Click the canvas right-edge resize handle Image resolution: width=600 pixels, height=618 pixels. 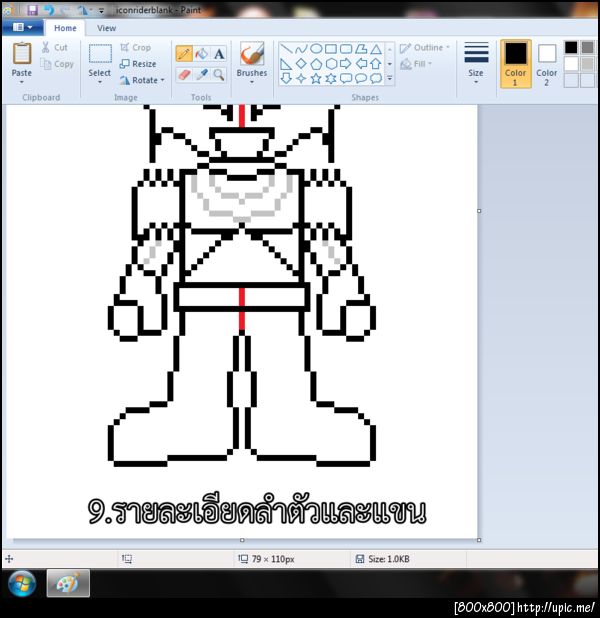tap(479, 211)
